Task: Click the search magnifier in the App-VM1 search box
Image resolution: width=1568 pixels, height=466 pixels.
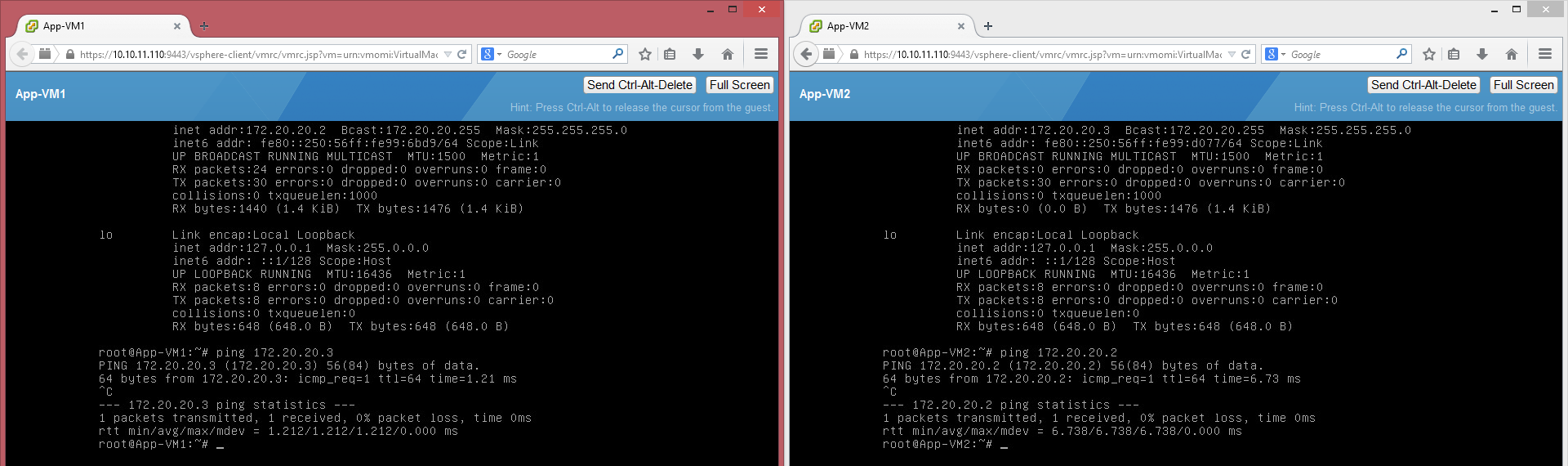Action: point(617,54)
